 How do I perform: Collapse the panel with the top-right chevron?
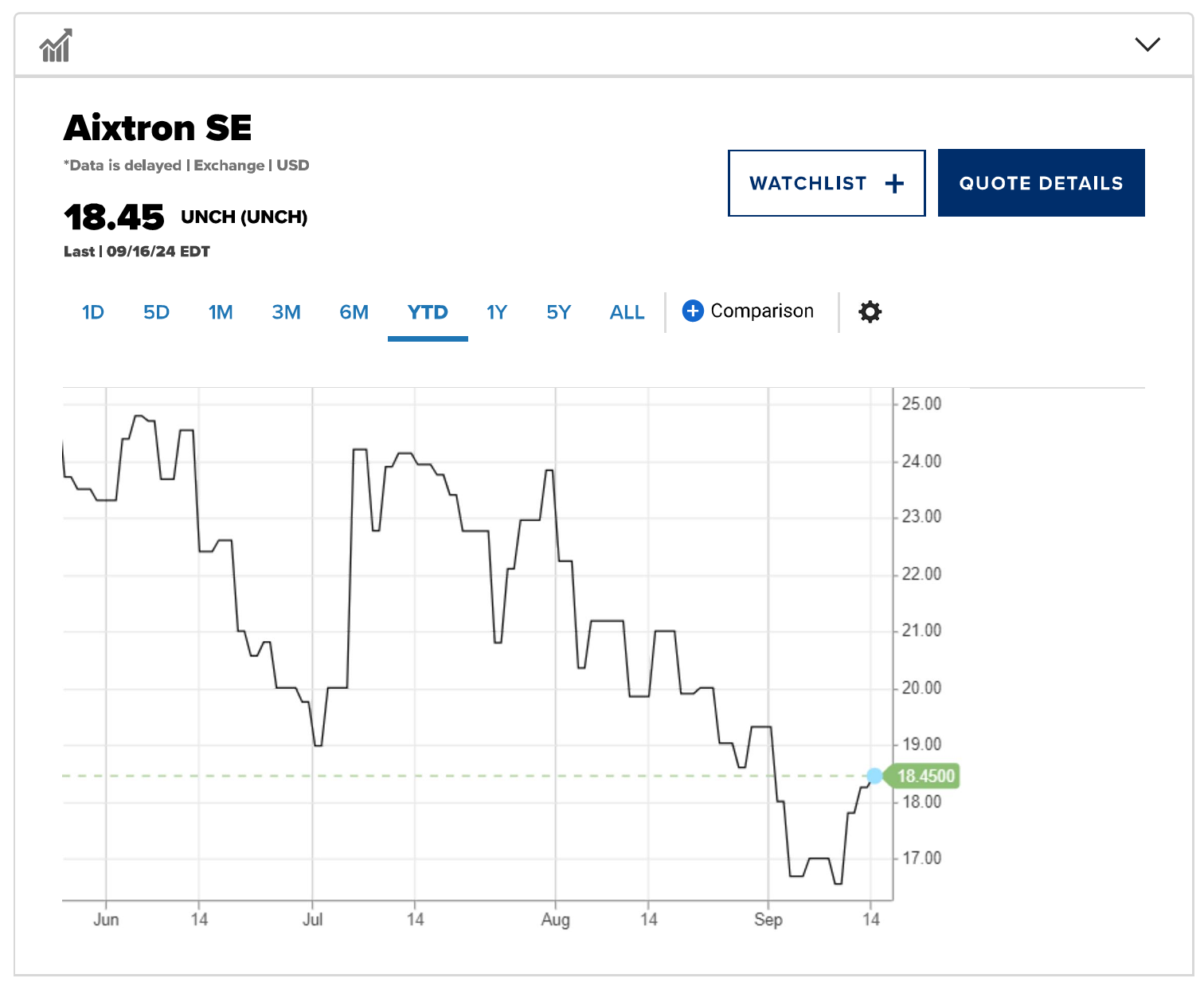(x=1147, y=45)
